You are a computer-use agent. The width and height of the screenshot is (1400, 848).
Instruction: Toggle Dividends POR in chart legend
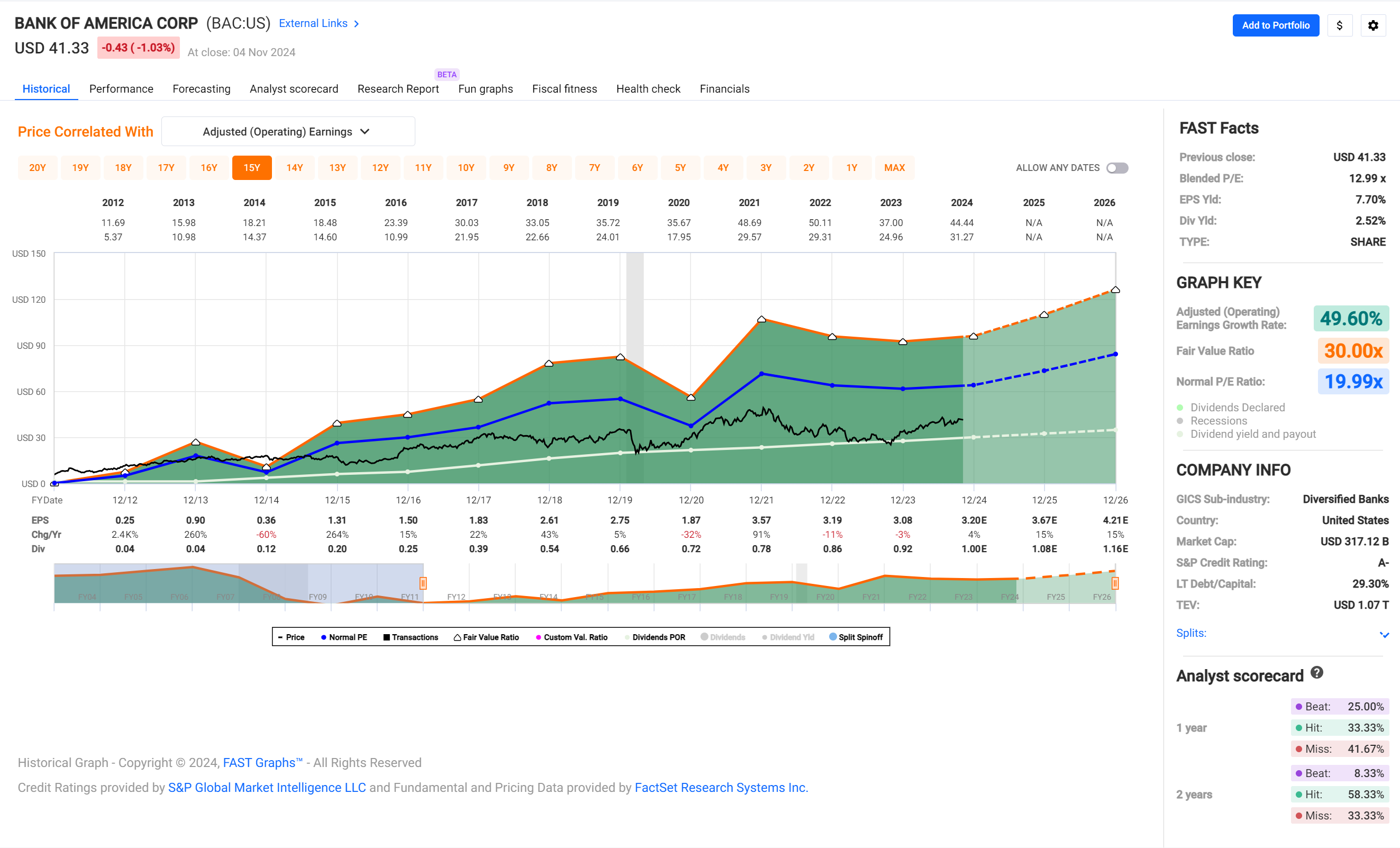[654, 637]
